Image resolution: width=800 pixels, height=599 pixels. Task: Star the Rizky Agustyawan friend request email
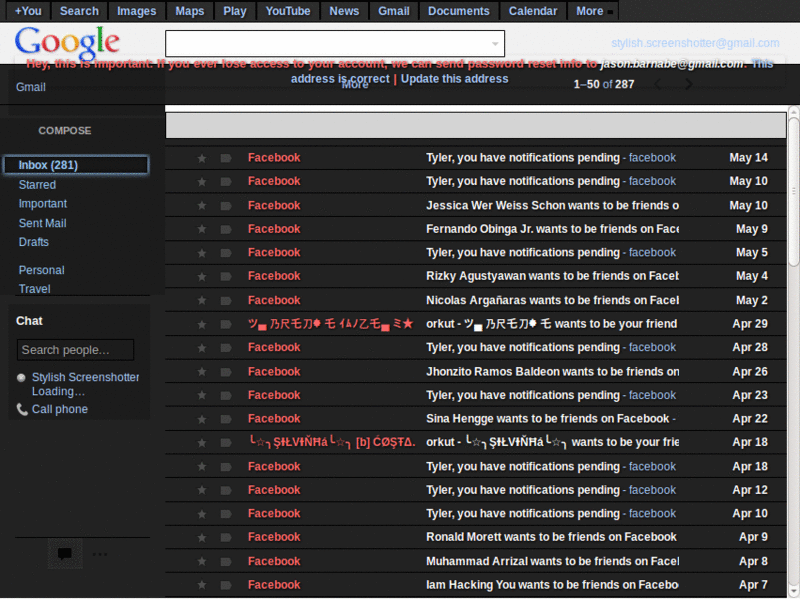pyautogui.click(x=202, y=277)
